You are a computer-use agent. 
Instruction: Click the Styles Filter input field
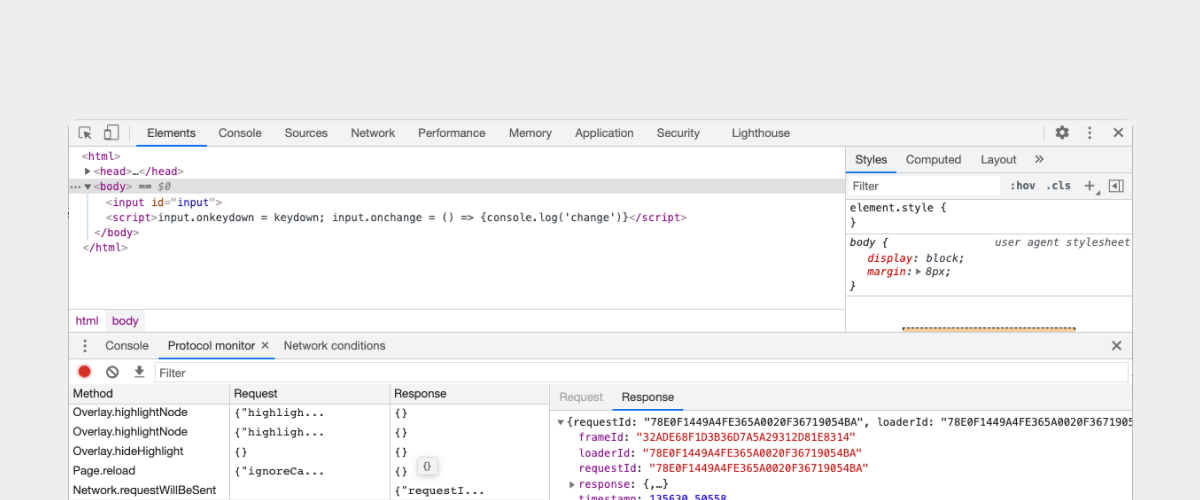[924, 186]
